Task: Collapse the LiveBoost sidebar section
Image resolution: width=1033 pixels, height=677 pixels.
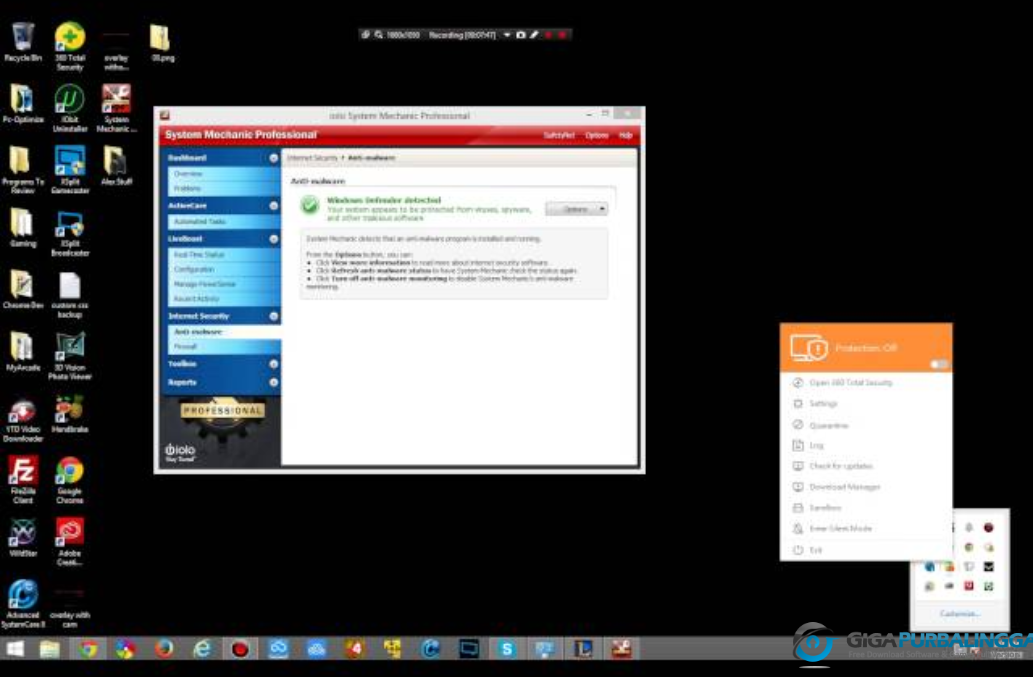Action: pyautogui.click(x=273, y=239)
